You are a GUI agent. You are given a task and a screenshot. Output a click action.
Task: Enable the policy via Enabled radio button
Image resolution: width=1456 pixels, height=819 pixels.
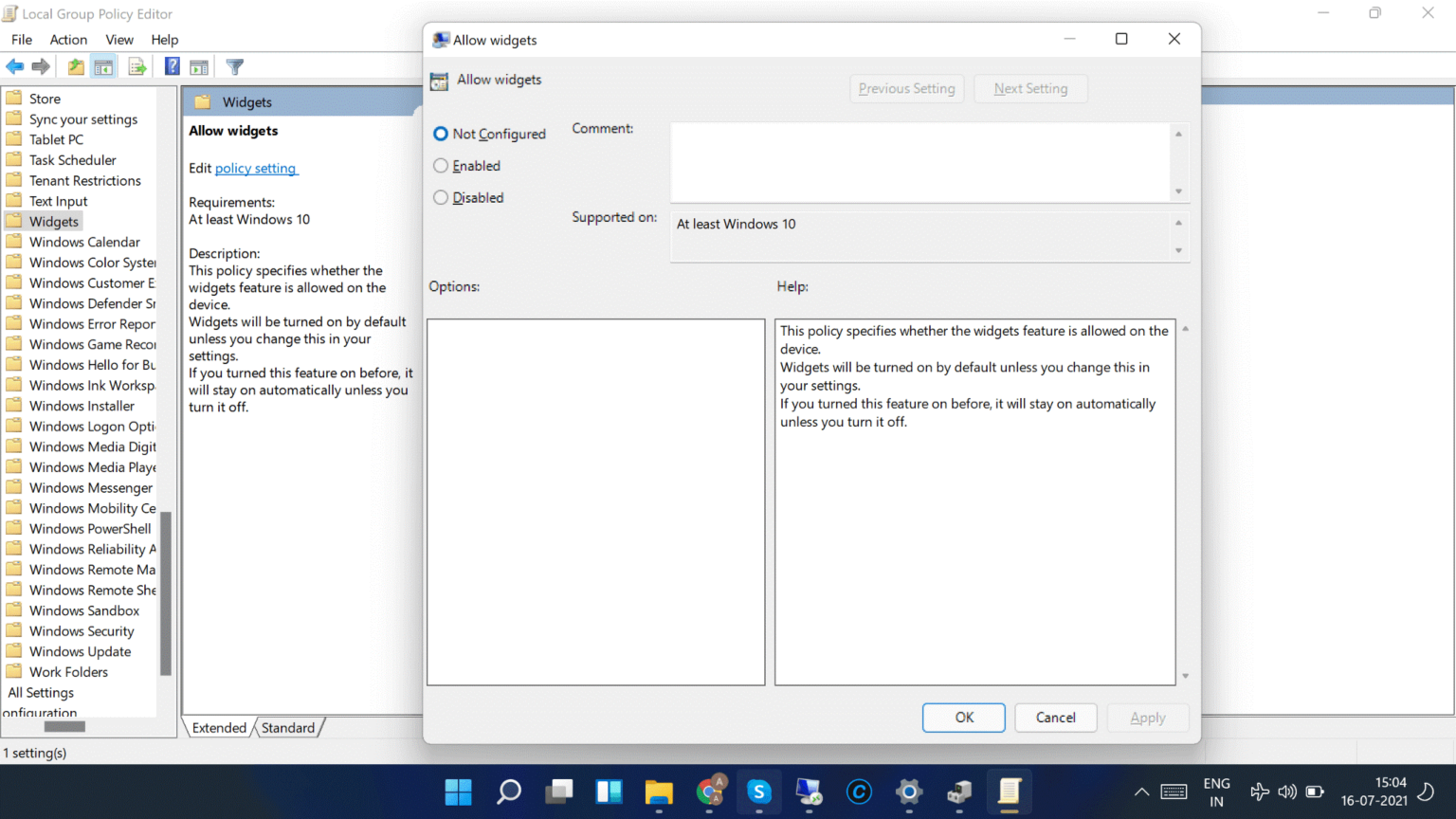click(x=440, y=165)
